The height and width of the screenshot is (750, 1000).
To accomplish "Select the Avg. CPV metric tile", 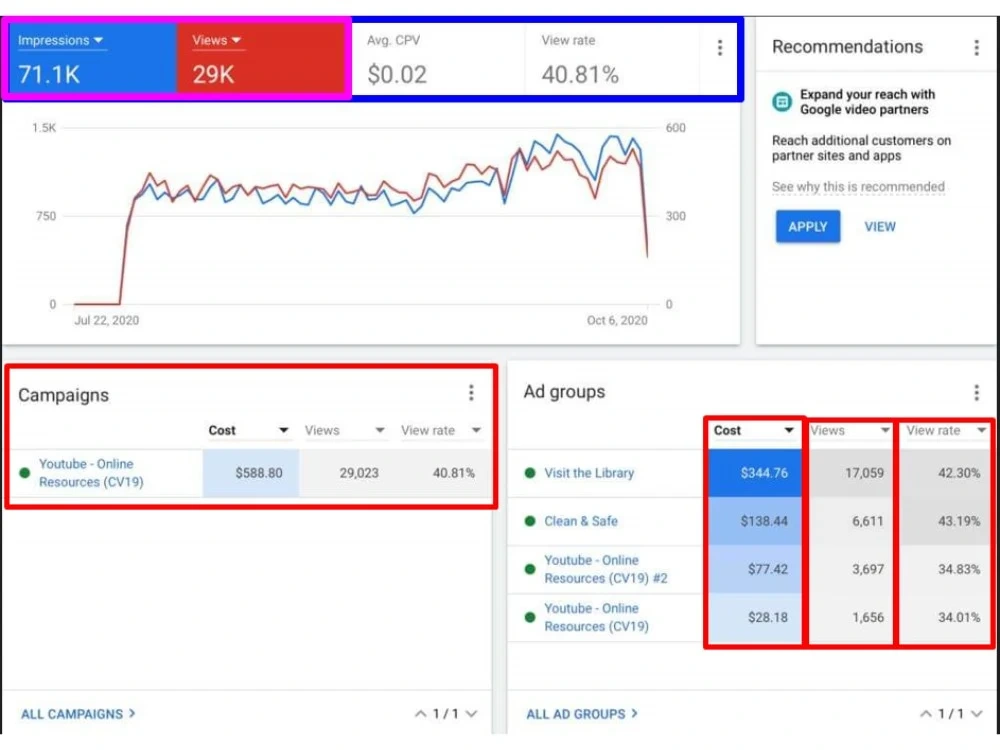I will tap(438, 59).
